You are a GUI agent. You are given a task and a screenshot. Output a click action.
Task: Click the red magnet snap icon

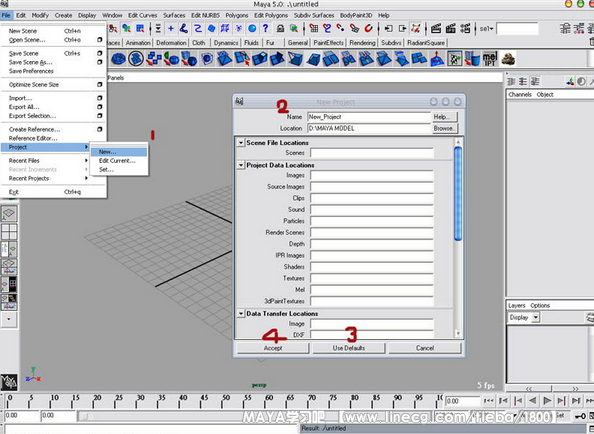[x=368, y=28]
